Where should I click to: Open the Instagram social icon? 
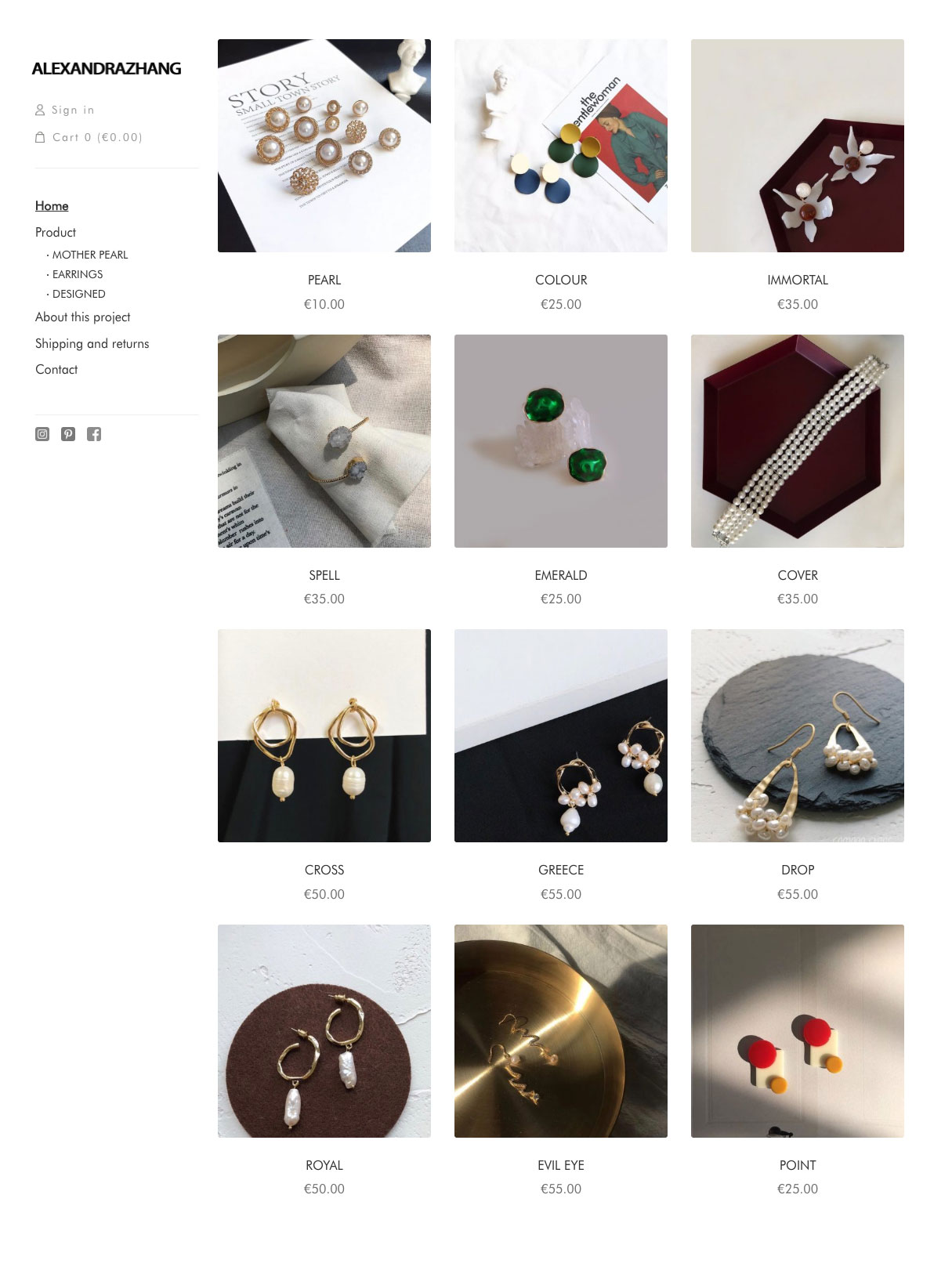pyautogui.click(x=42, y=434)
